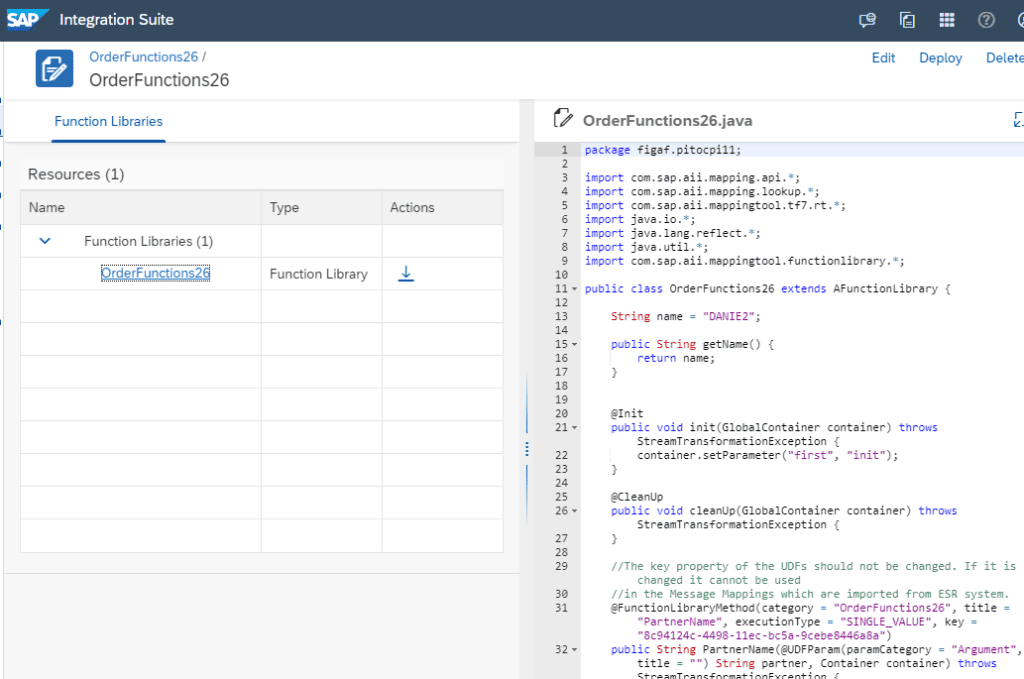
Task: Collapse the Function Libraries (1) group
Action: pos(44,241)
